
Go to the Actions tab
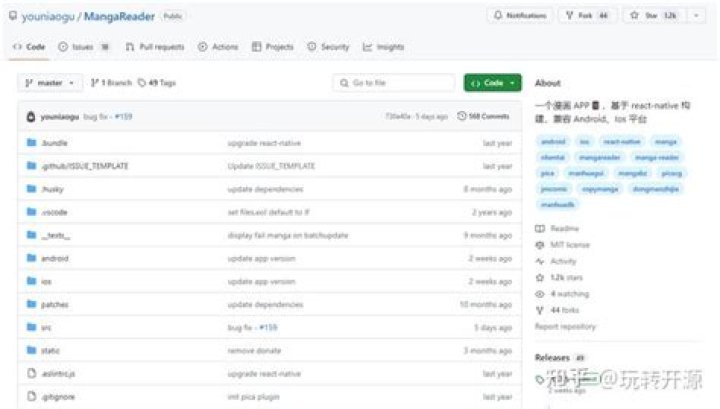point(218,47)
